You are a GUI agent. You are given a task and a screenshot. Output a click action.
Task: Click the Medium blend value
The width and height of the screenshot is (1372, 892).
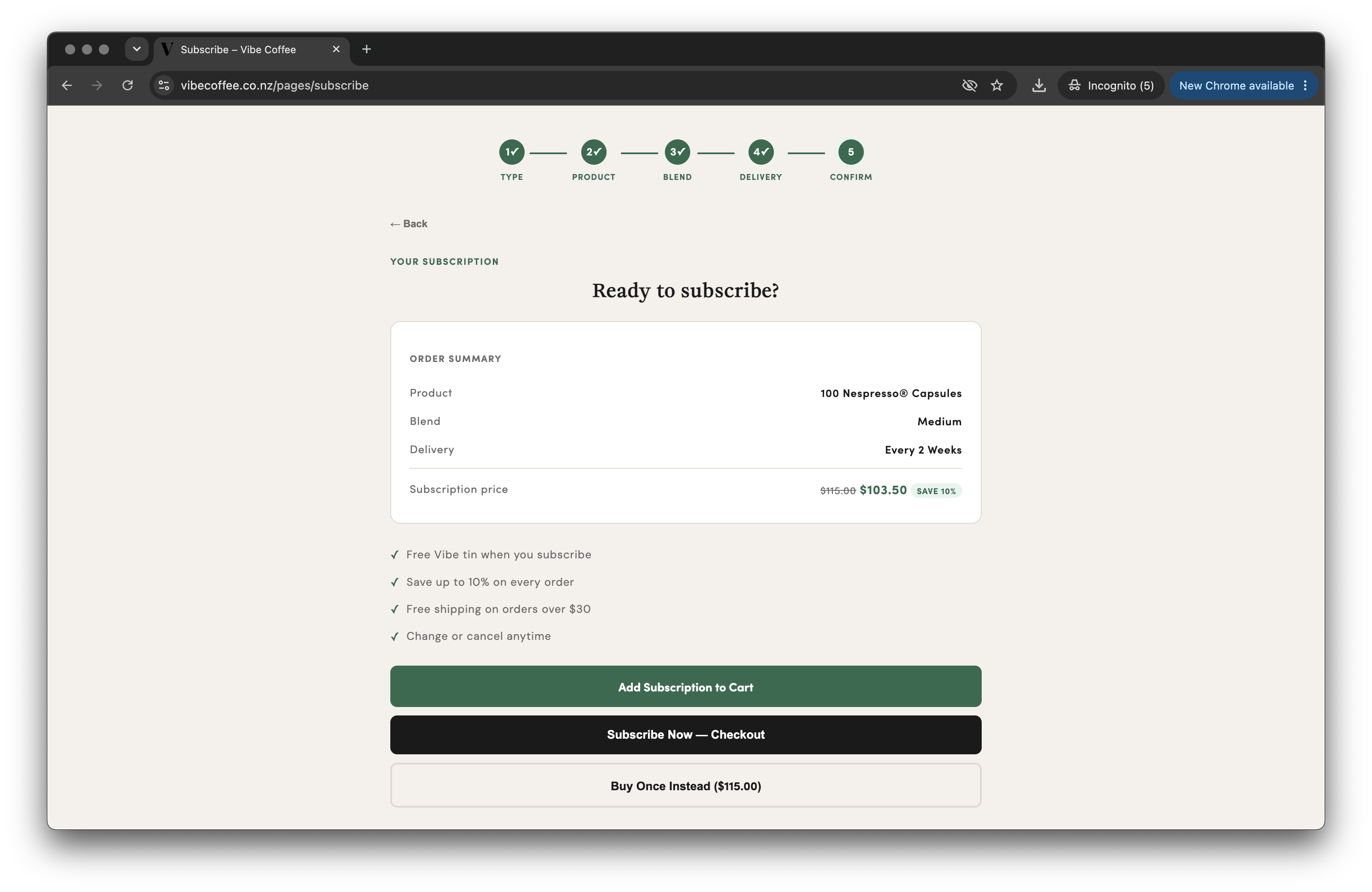click(939, 421)
